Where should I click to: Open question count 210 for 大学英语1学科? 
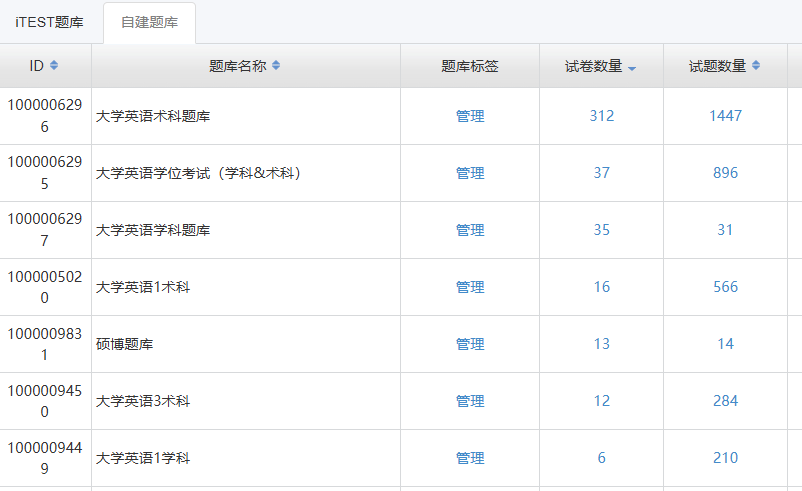[725, 458]
